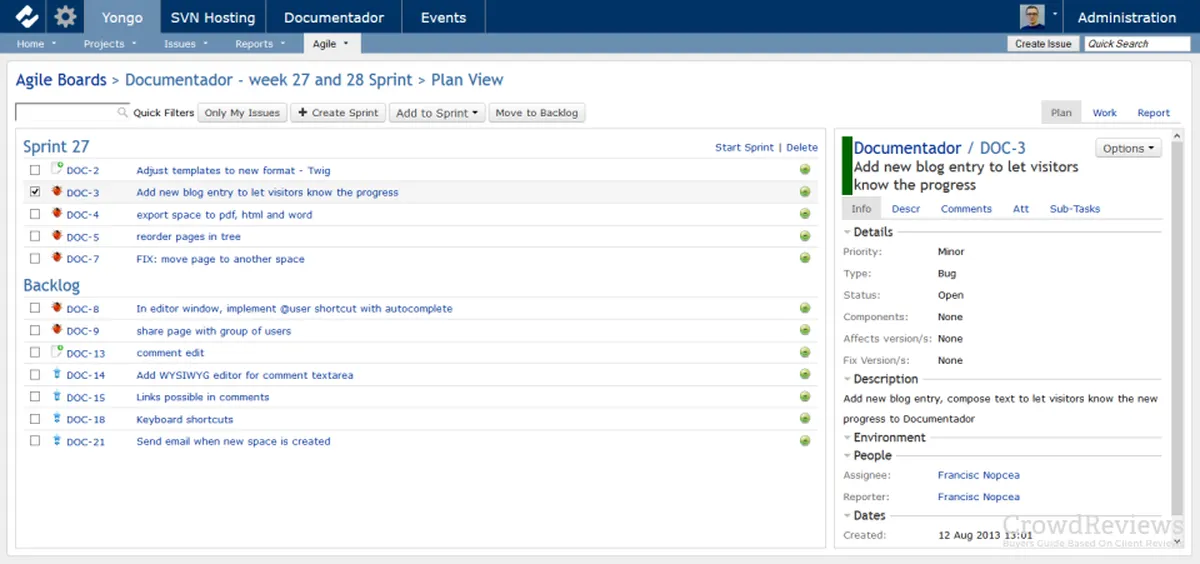Open the Options dropdown for DOC-3

[x=1129, y=148]
